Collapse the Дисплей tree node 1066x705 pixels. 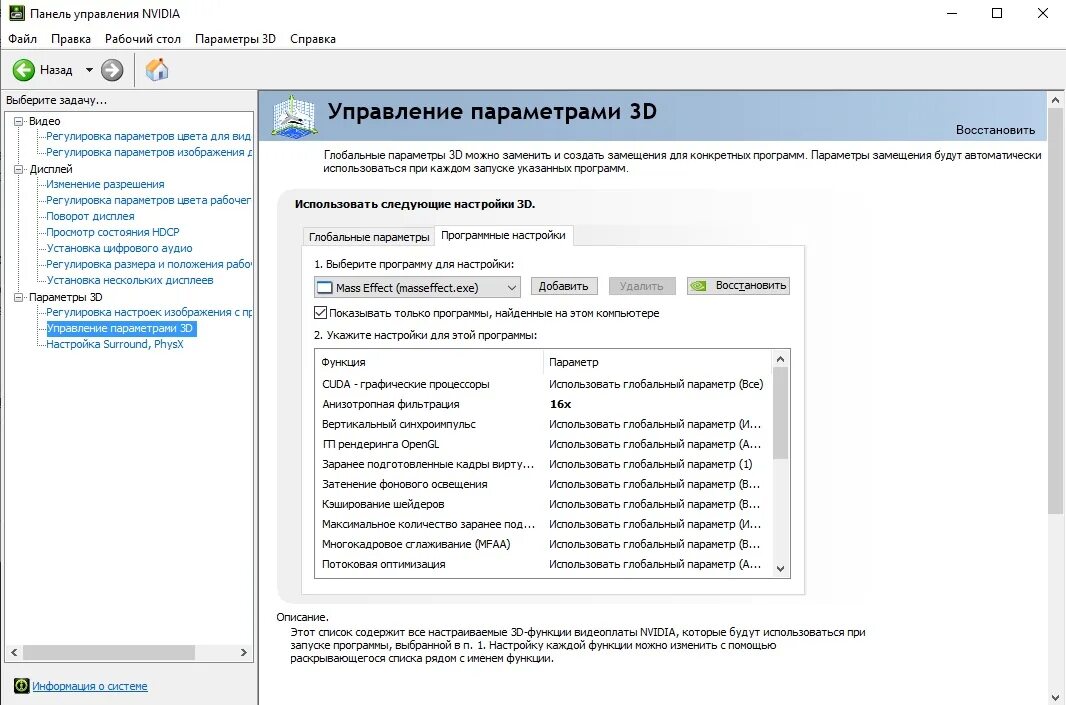click(x=18, y=169)
